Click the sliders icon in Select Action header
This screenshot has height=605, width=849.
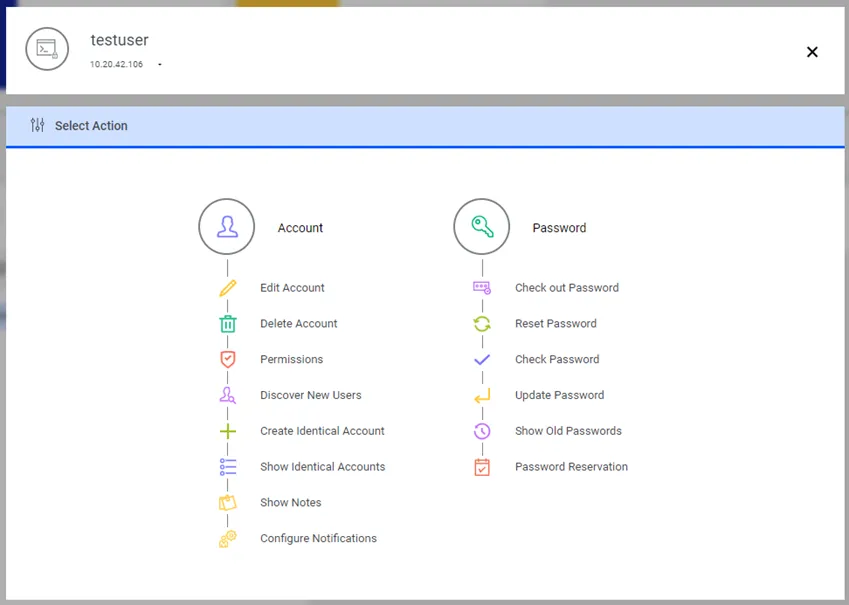point(37,125)
